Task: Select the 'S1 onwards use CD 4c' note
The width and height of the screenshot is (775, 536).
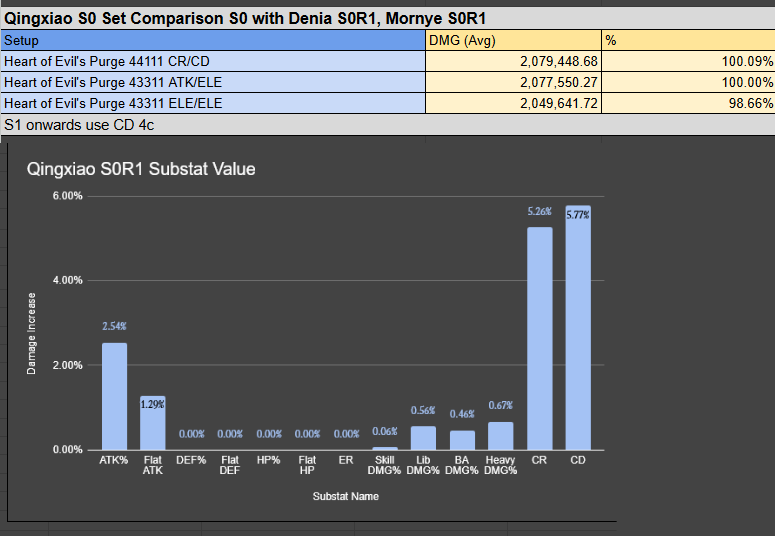Action: 388,125
